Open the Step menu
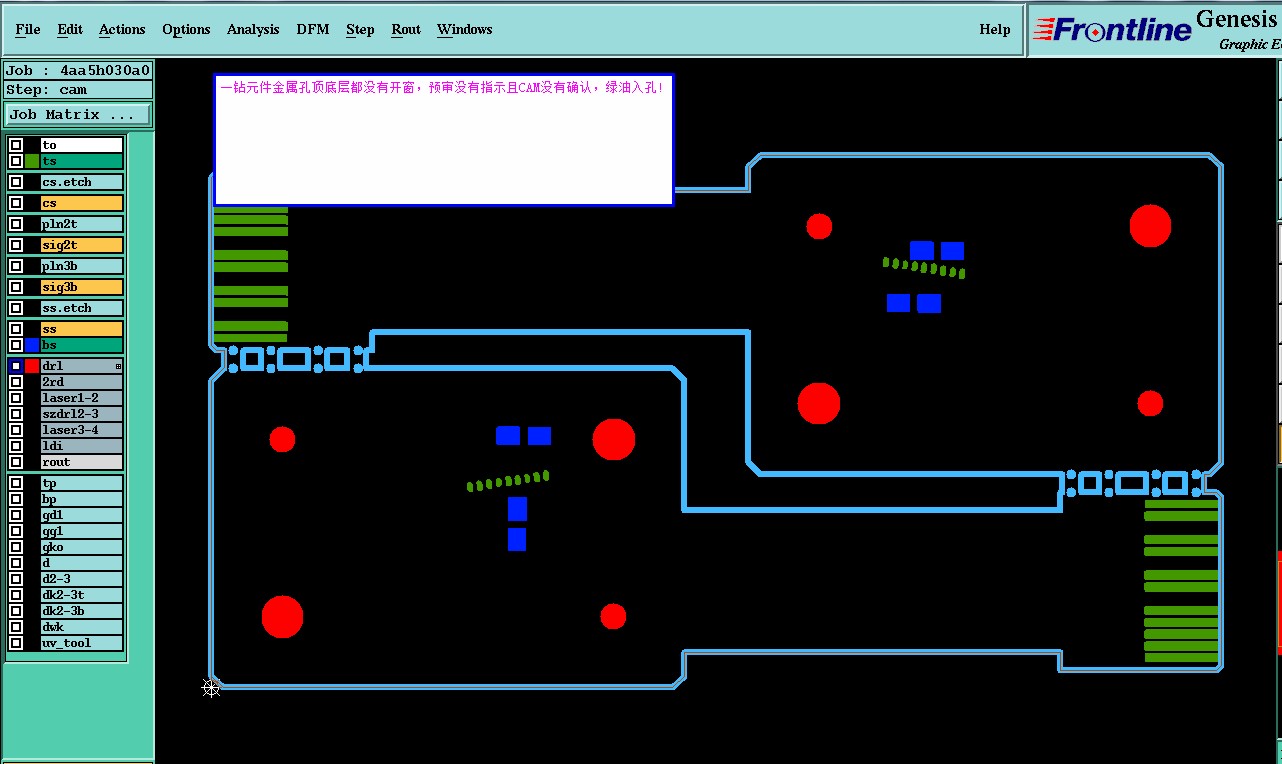This screenshot has height=764, width=1282. pyautogui.click(x=360, y=29)
